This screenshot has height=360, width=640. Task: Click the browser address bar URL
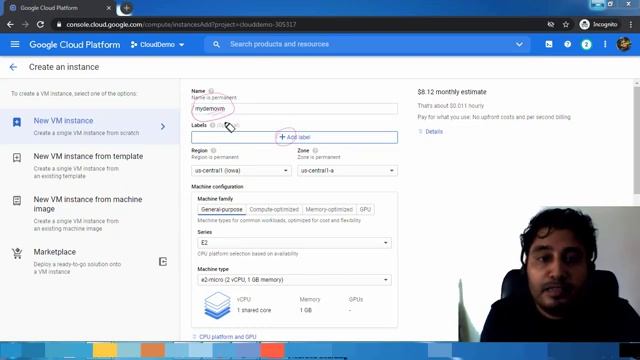(x=181, y=24)
